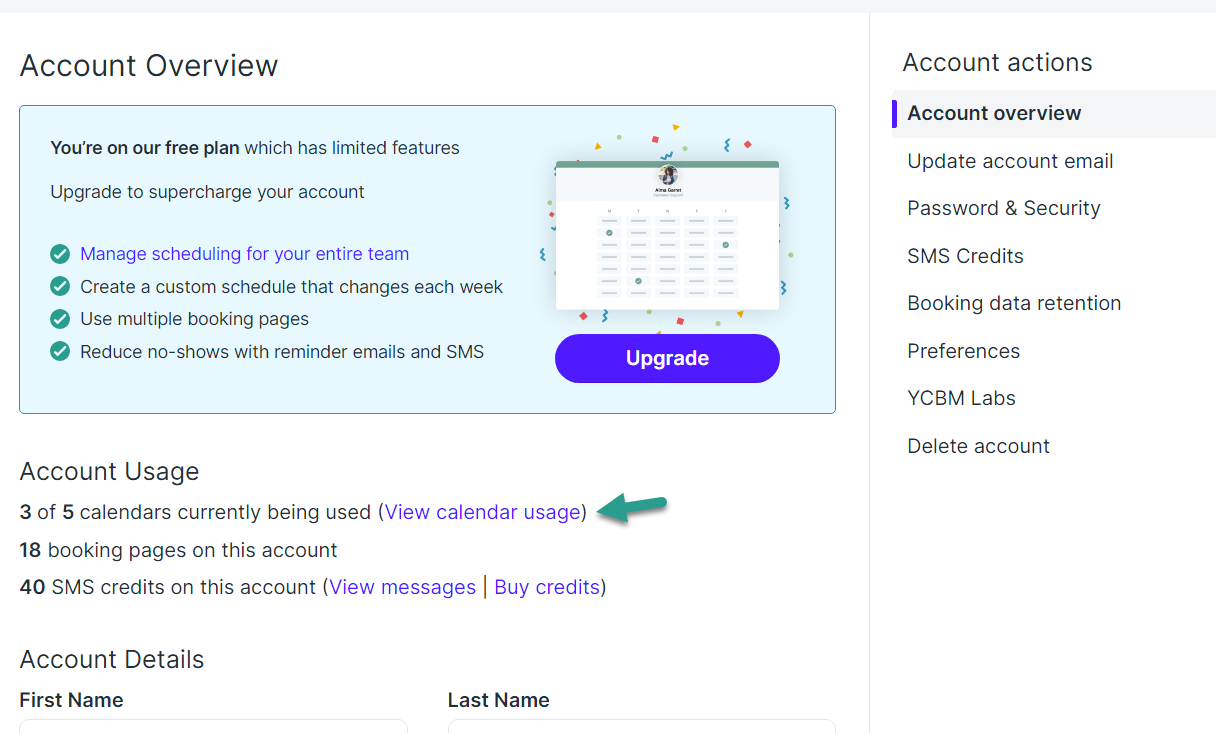Click the Last Name input field
Screen dimensions: 1216x733
coord(641,726)
